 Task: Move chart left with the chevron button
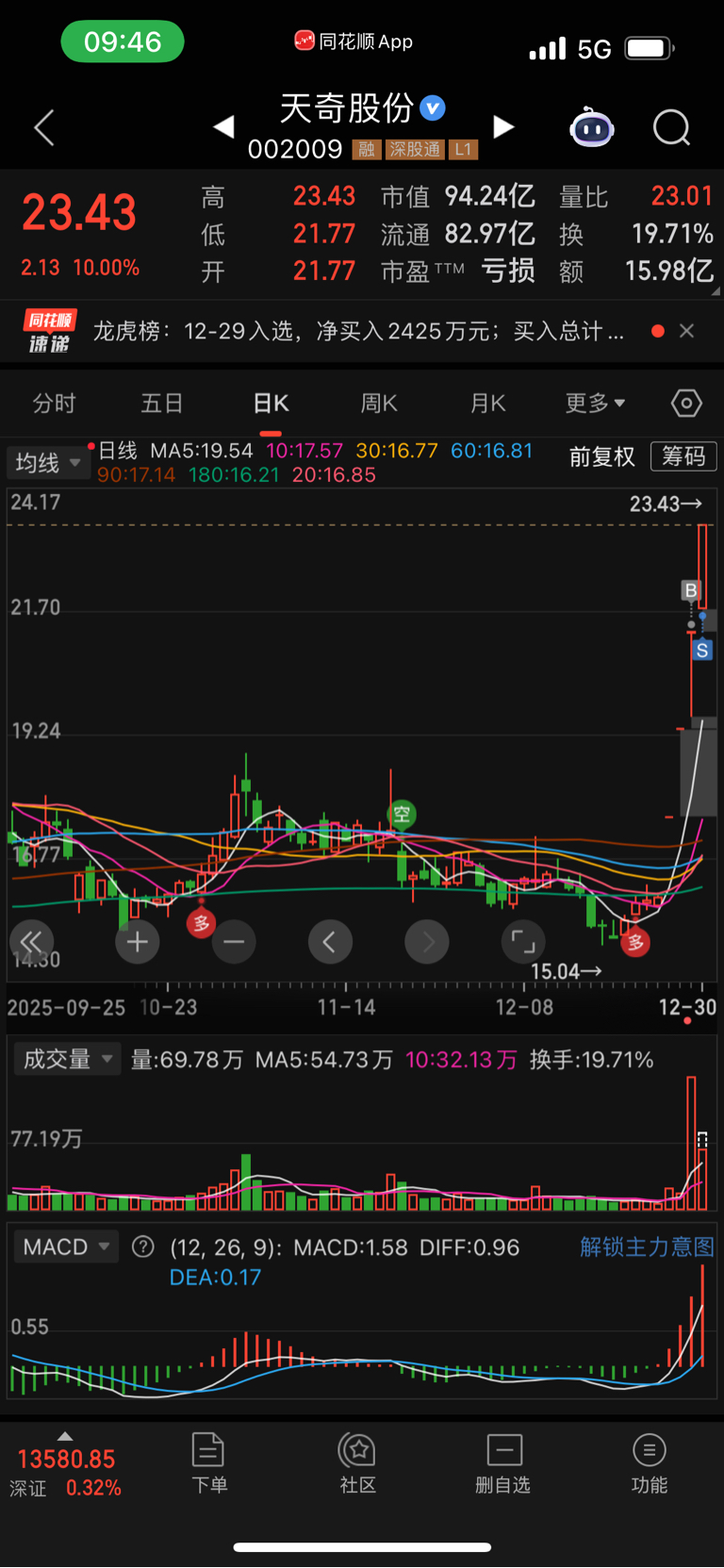click(x=330, y=941)
